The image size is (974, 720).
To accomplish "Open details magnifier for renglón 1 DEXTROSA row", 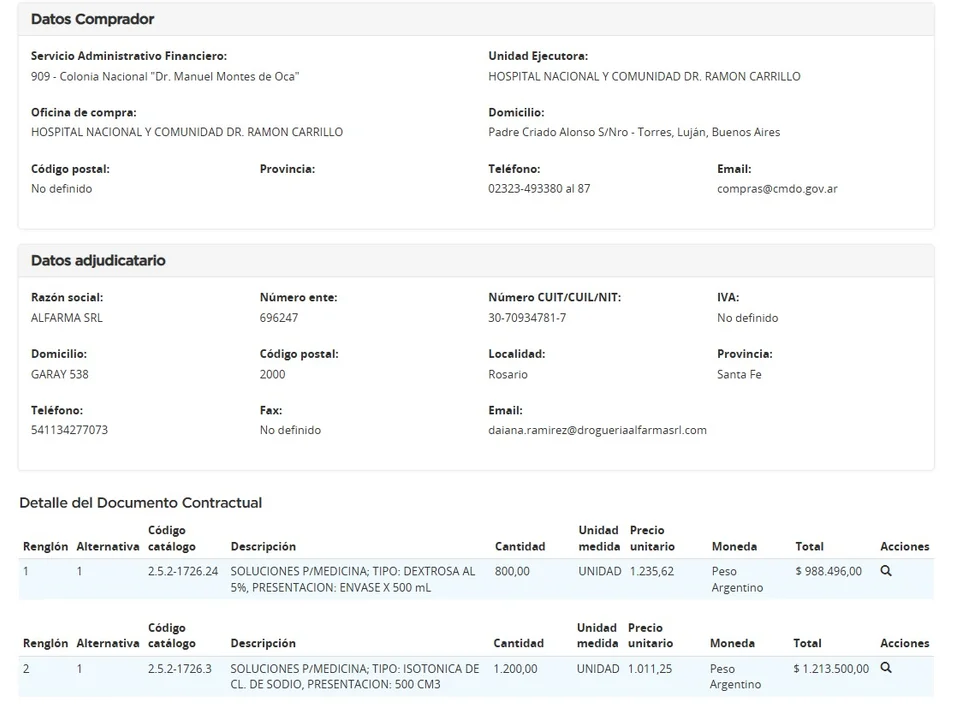I will click(x=886, y=571).
